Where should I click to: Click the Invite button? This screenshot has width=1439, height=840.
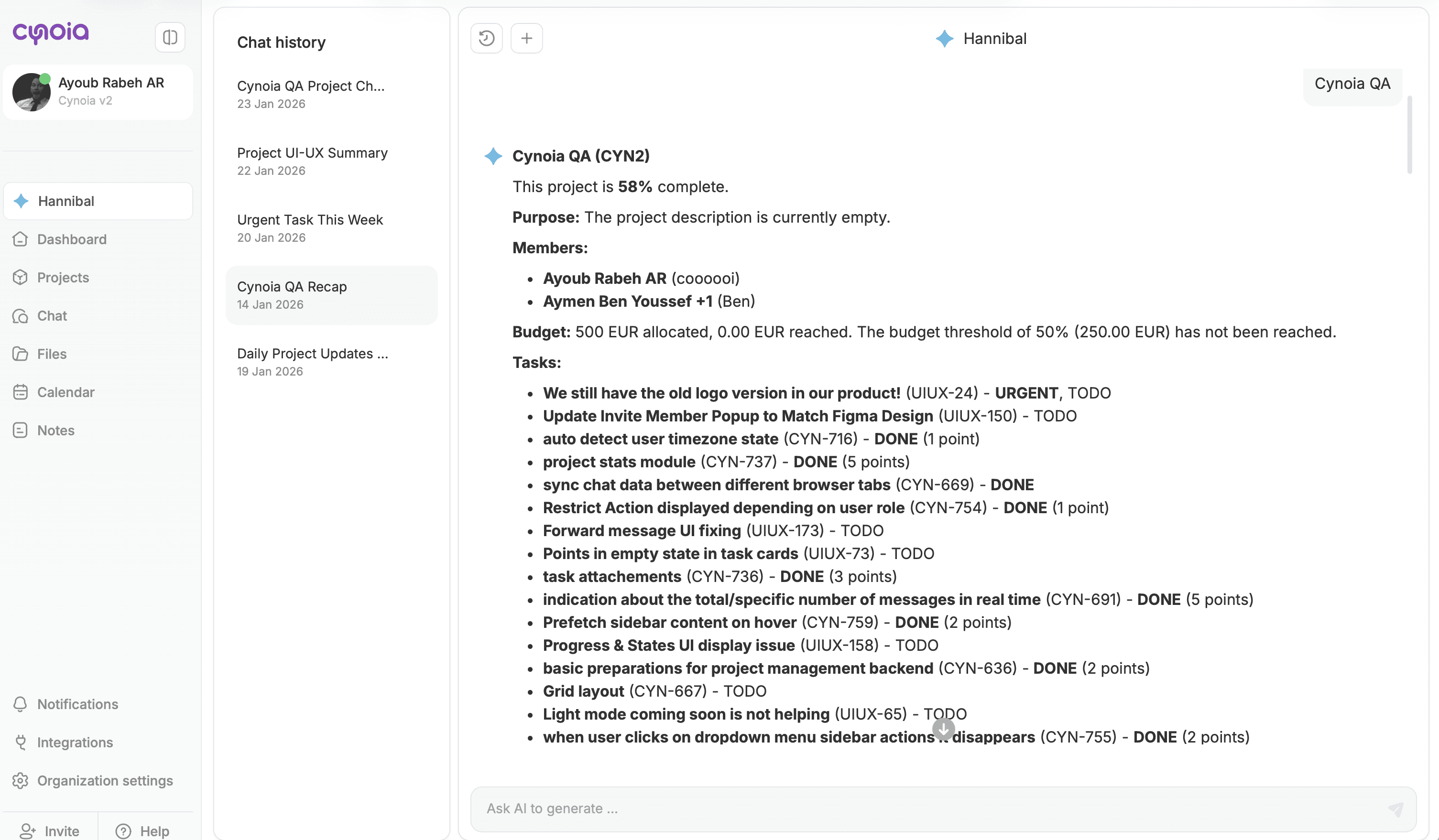(50, 830)
